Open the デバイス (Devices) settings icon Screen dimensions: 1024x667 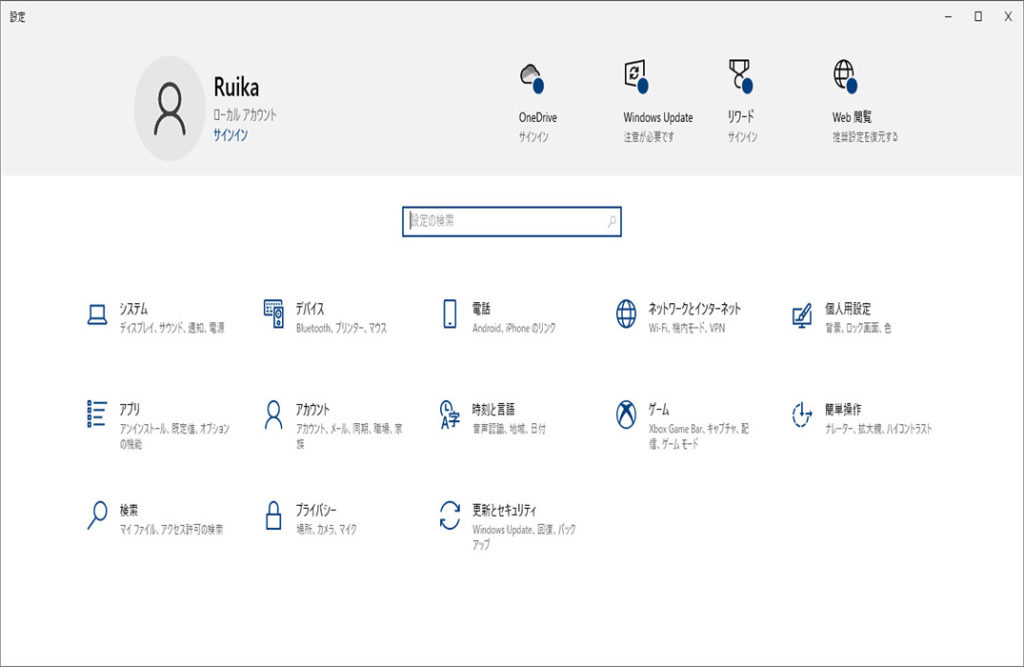point(274,315)
